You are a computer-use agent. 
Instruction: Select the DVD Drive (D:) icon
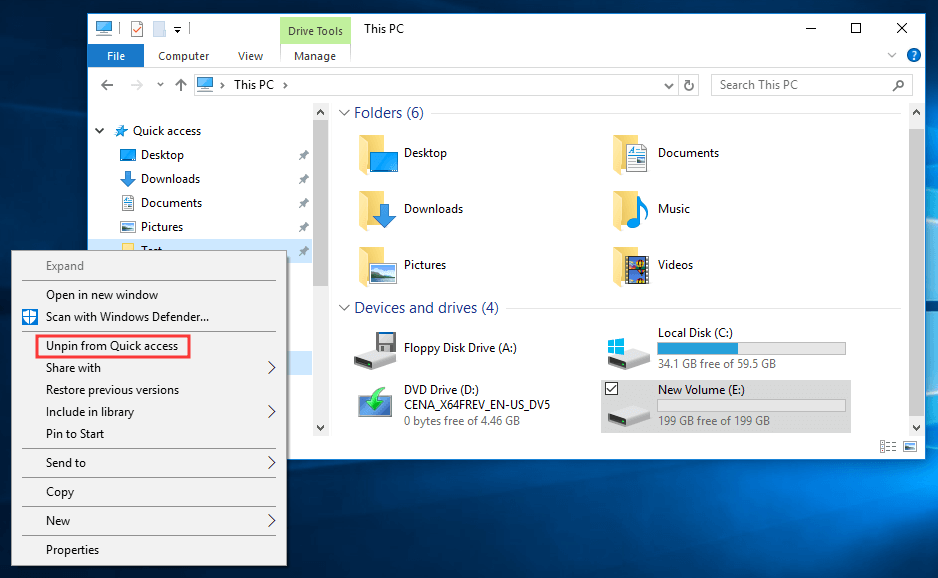coord(375,403)
